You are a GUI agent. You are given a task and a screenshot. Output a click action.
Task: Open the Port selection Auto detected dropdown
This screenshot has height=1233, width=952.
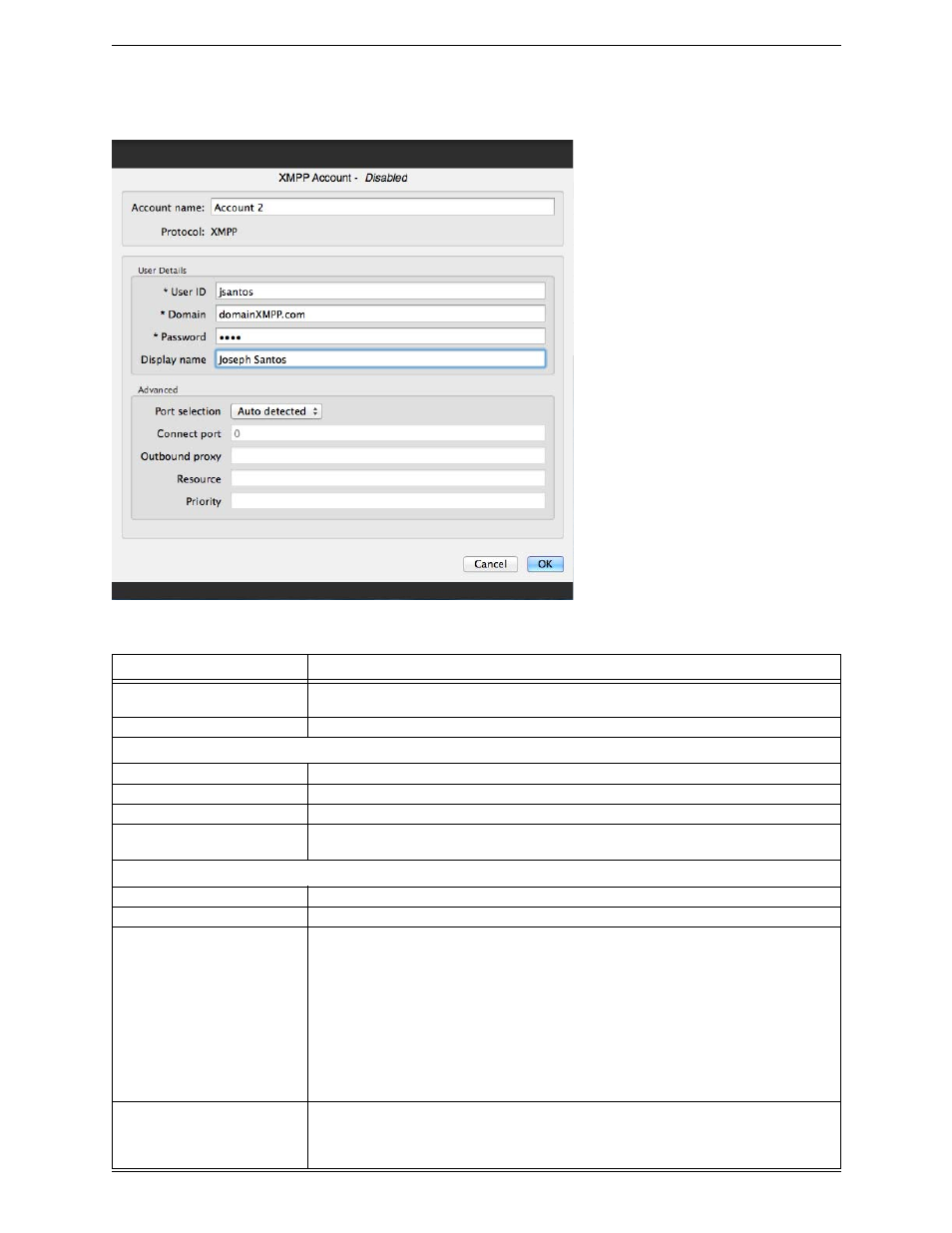click(276, 411)
